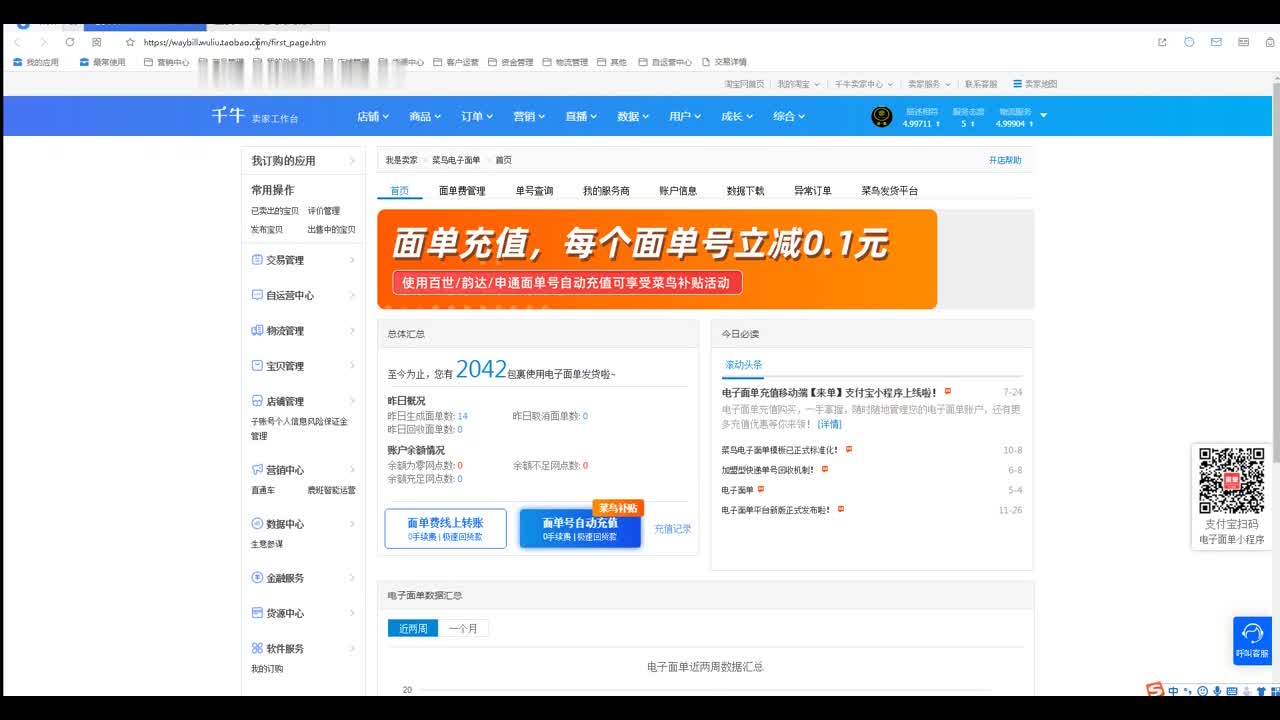Image resolution: width=1280 pixels, height=720 pixels.
Task: Expand the 千牛卖家中心 top menu
Action: pyautogui.click(x=865, y=84)
